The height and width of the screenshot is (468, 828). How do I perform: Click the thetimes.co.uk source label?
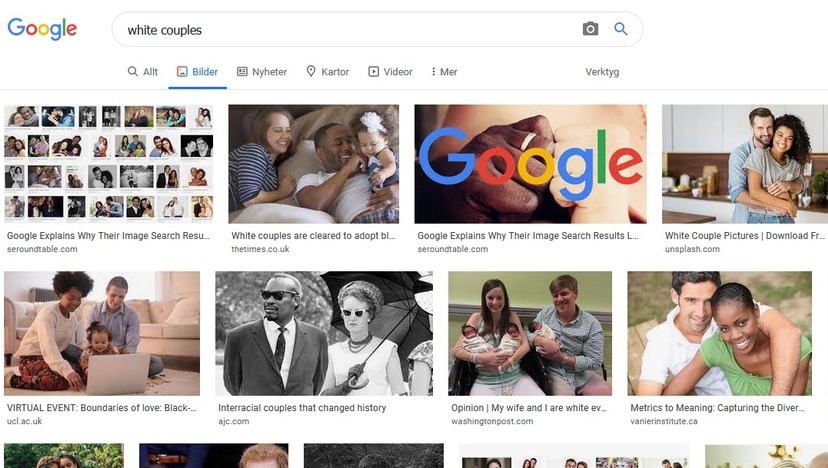click(x=260, y=249)
